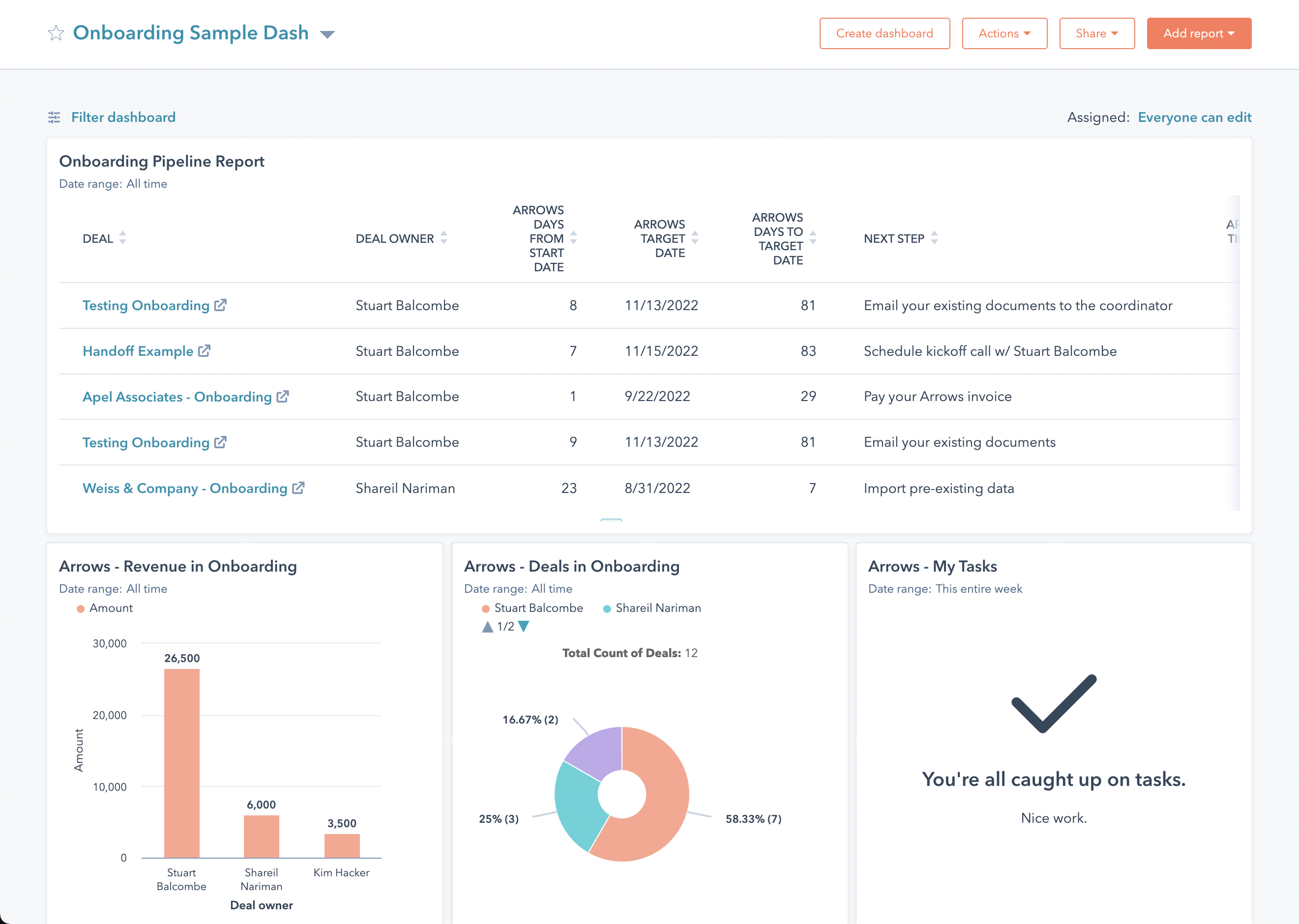
Task: Sort by ARROWS TARGET DATE column arrows
Action: click(696, 238)
